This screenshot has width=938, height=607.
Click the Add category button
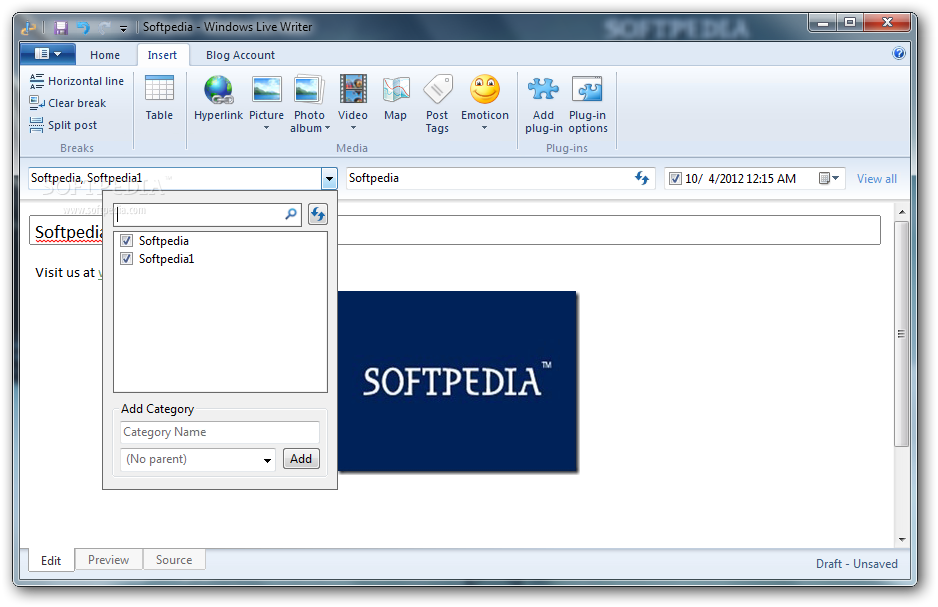tap(301, 459)
